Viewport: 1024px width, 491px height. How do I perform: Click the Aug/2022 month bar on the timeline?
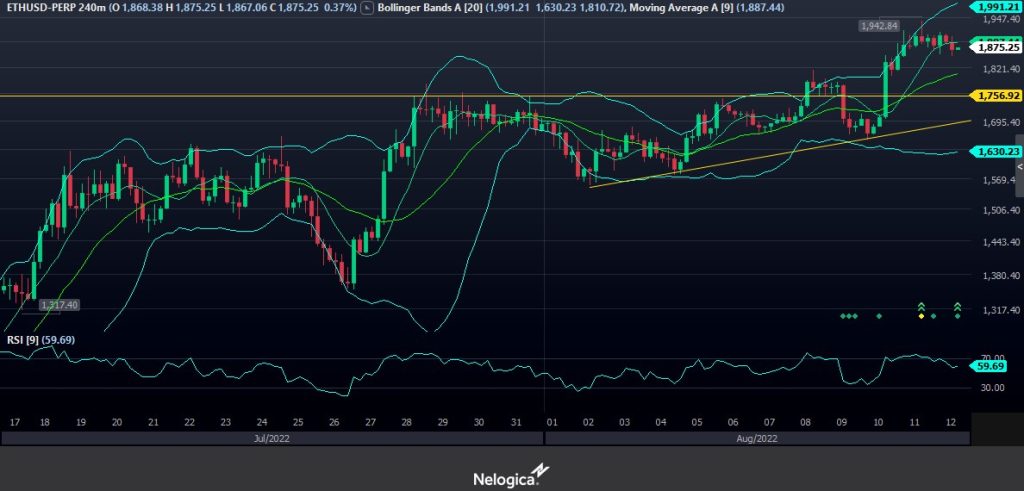pyautogui.click(x=757, y=438)
